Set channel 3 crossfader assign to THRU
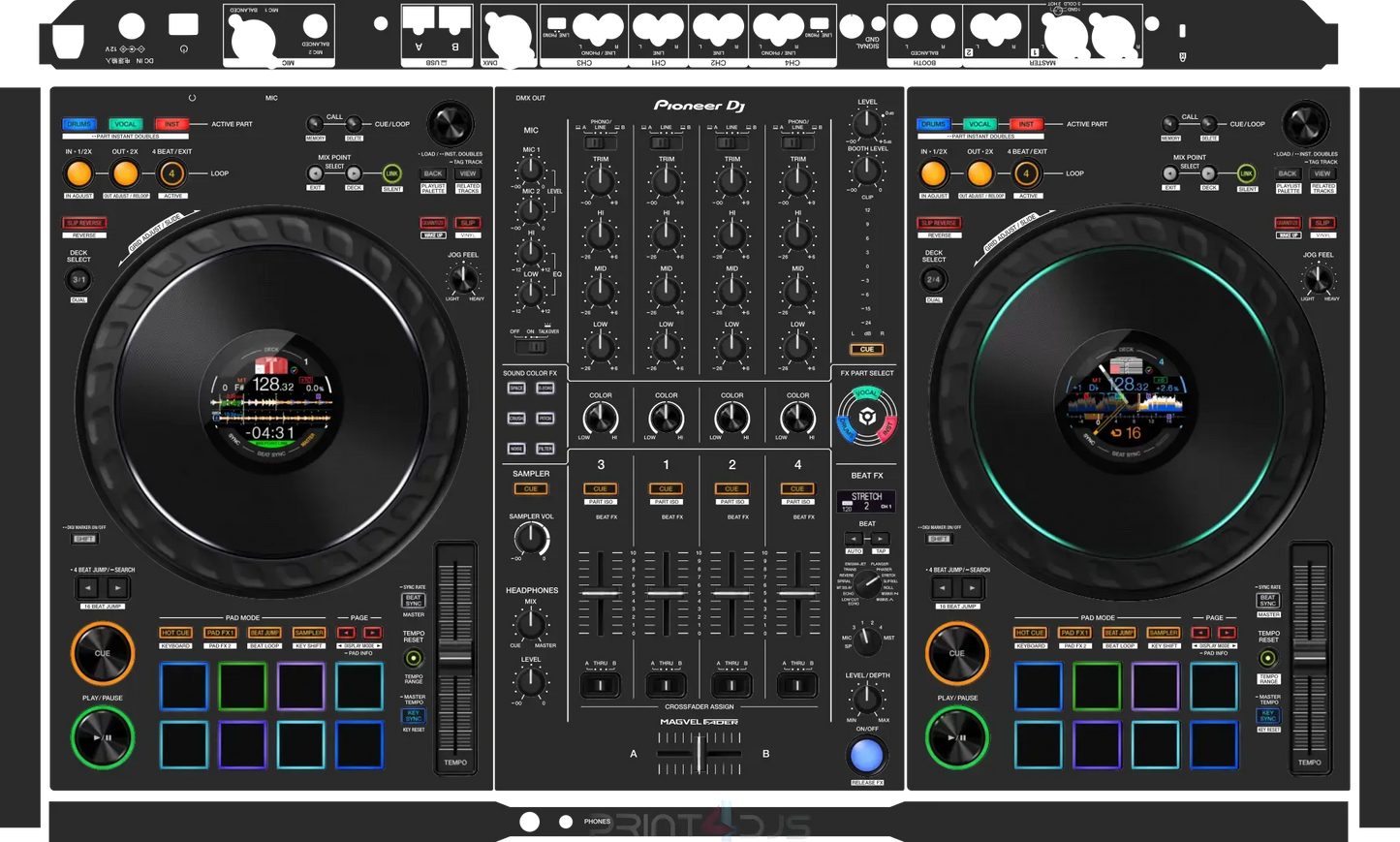The image size is (1400, 842). coord(600,684)
